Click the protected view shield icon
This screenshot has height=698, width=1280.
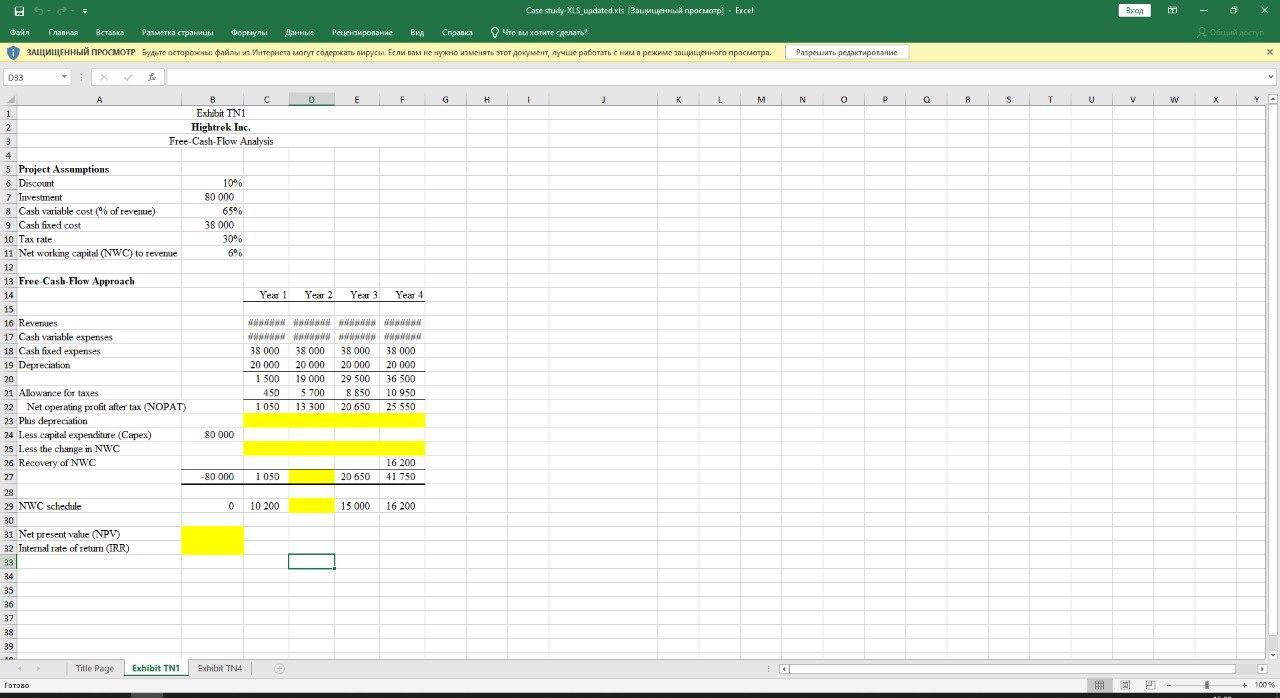tap(14, 52)
